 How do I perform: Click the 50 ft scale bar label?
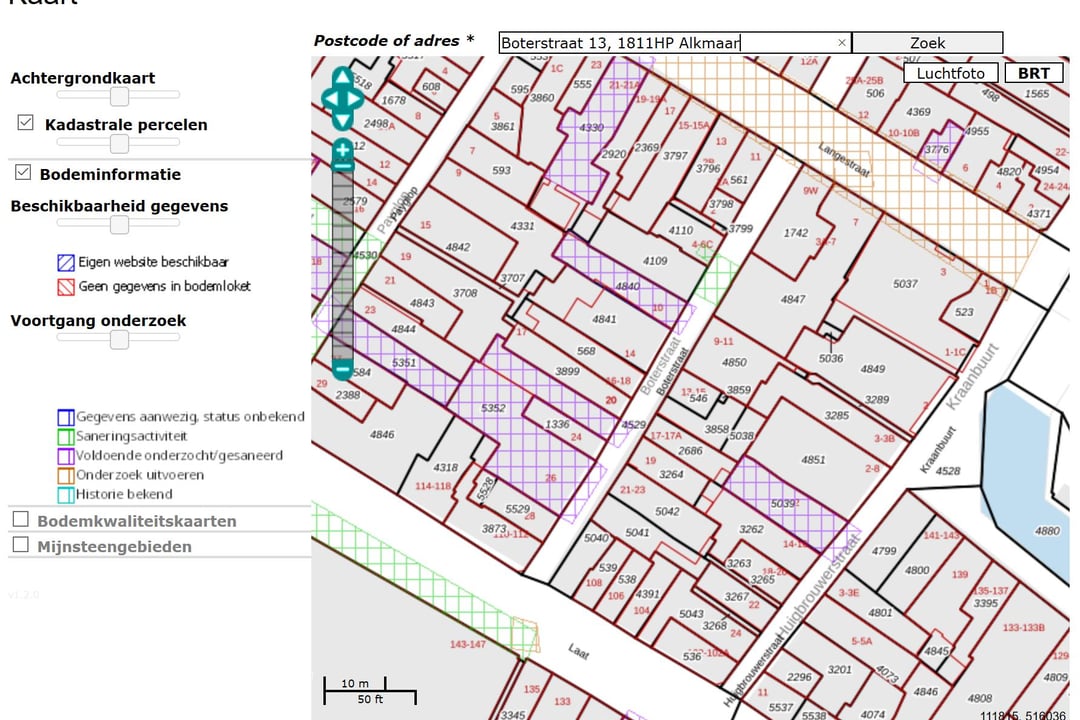click(370, 699)
